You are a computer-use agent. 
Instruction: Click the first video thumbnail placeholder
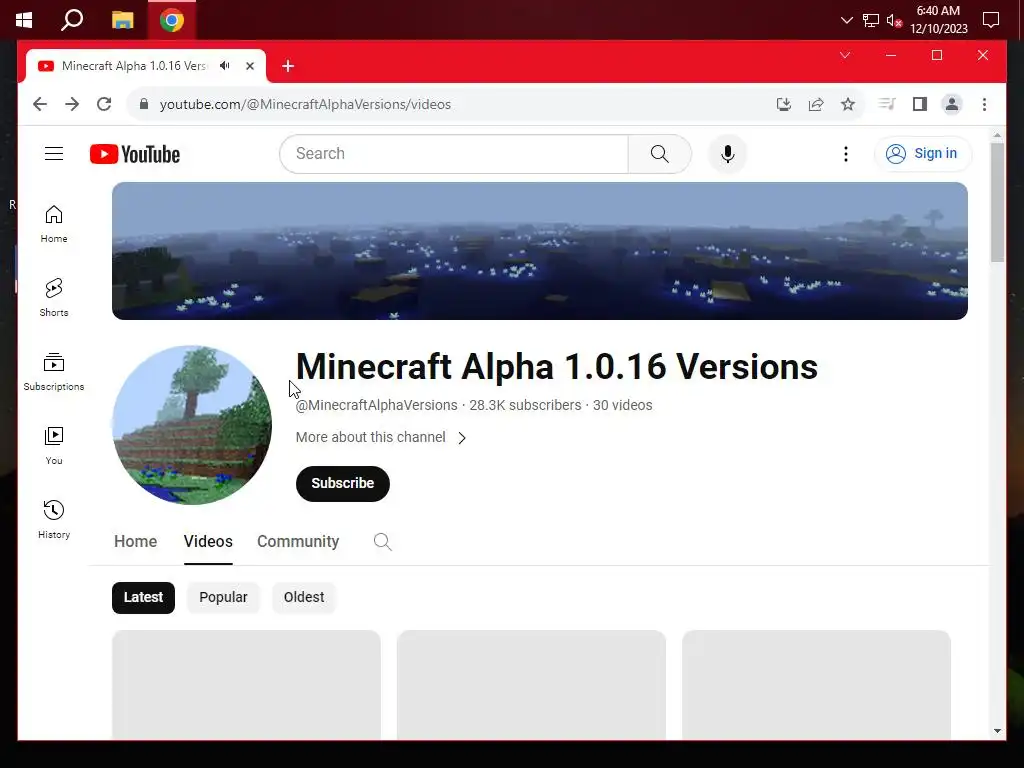tap(246, 684)
